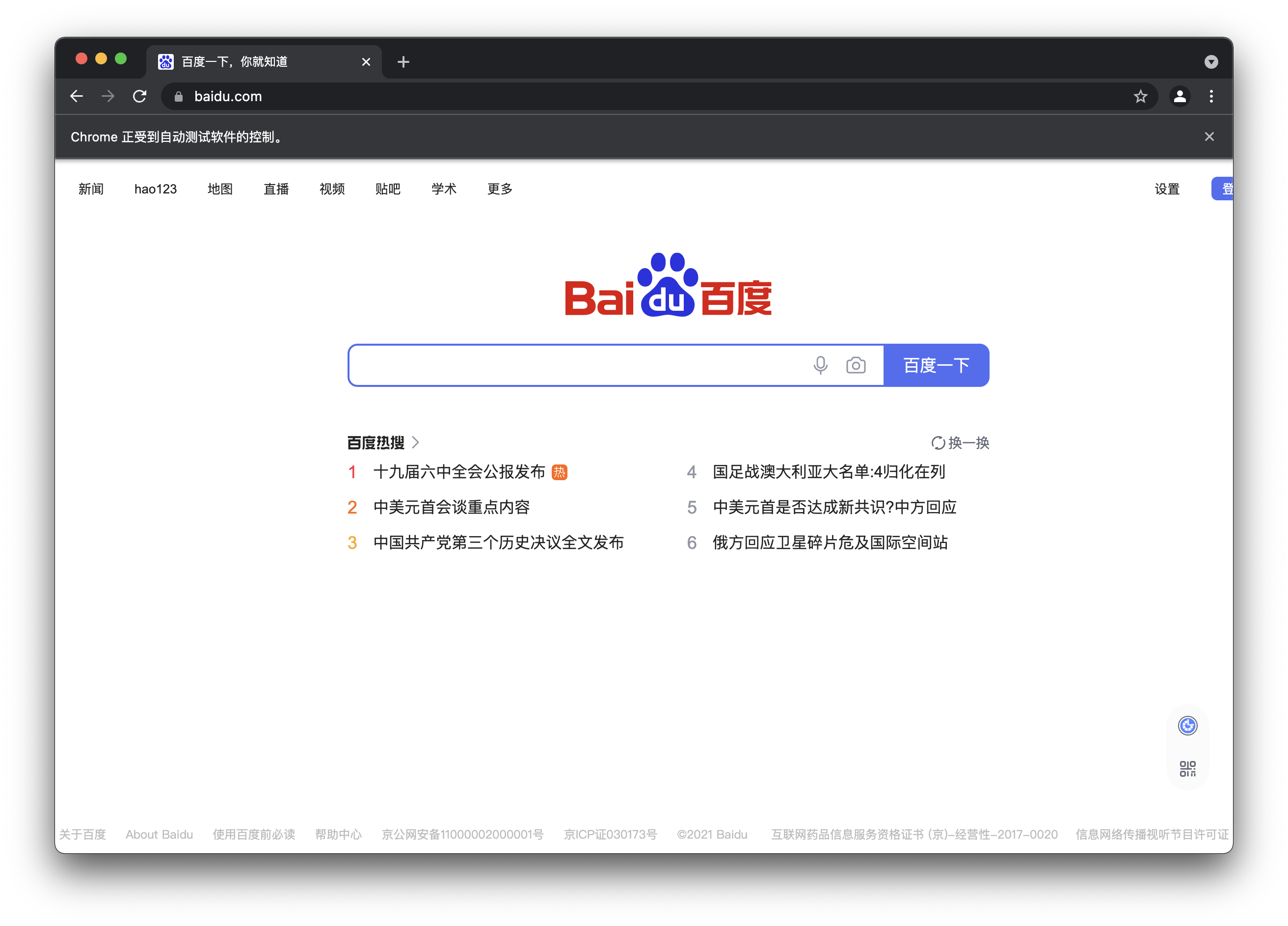Open the Chrome profile icon
Screen dimensions: 1288x926
(1180, 96)
